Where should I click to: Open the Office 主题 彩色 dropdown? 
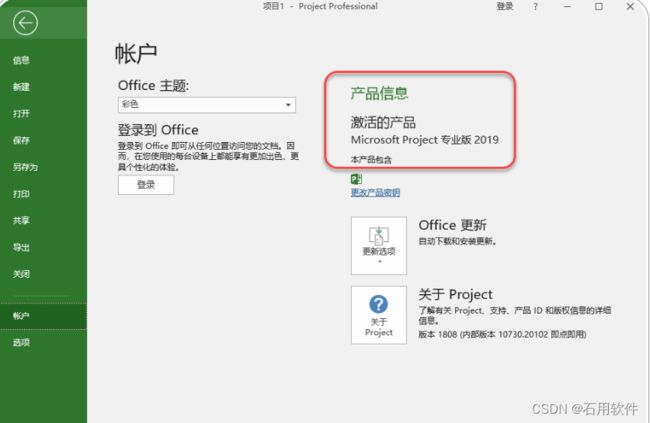(207, 105)
